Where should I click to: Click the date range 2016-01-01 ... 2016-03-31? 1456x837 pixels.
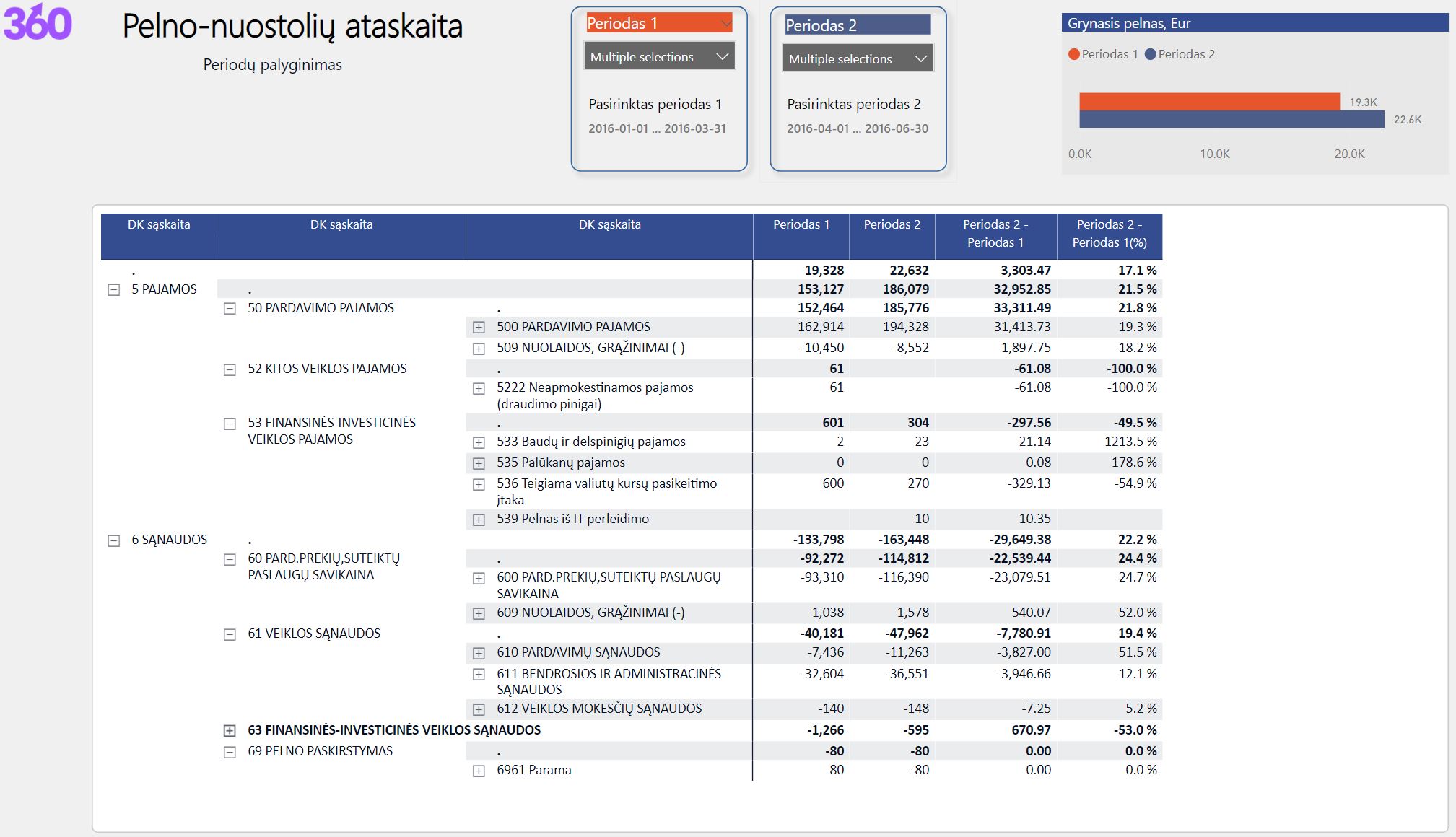657,128
